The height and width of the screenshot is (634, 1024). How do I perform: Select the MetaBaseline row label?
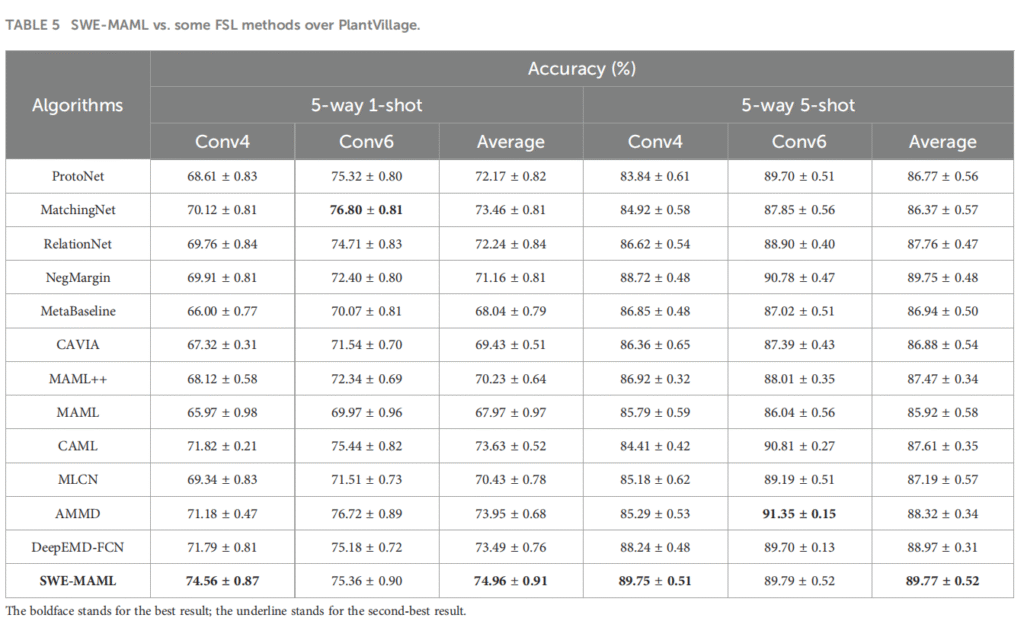pyautogui.click(x=78, y=311)
